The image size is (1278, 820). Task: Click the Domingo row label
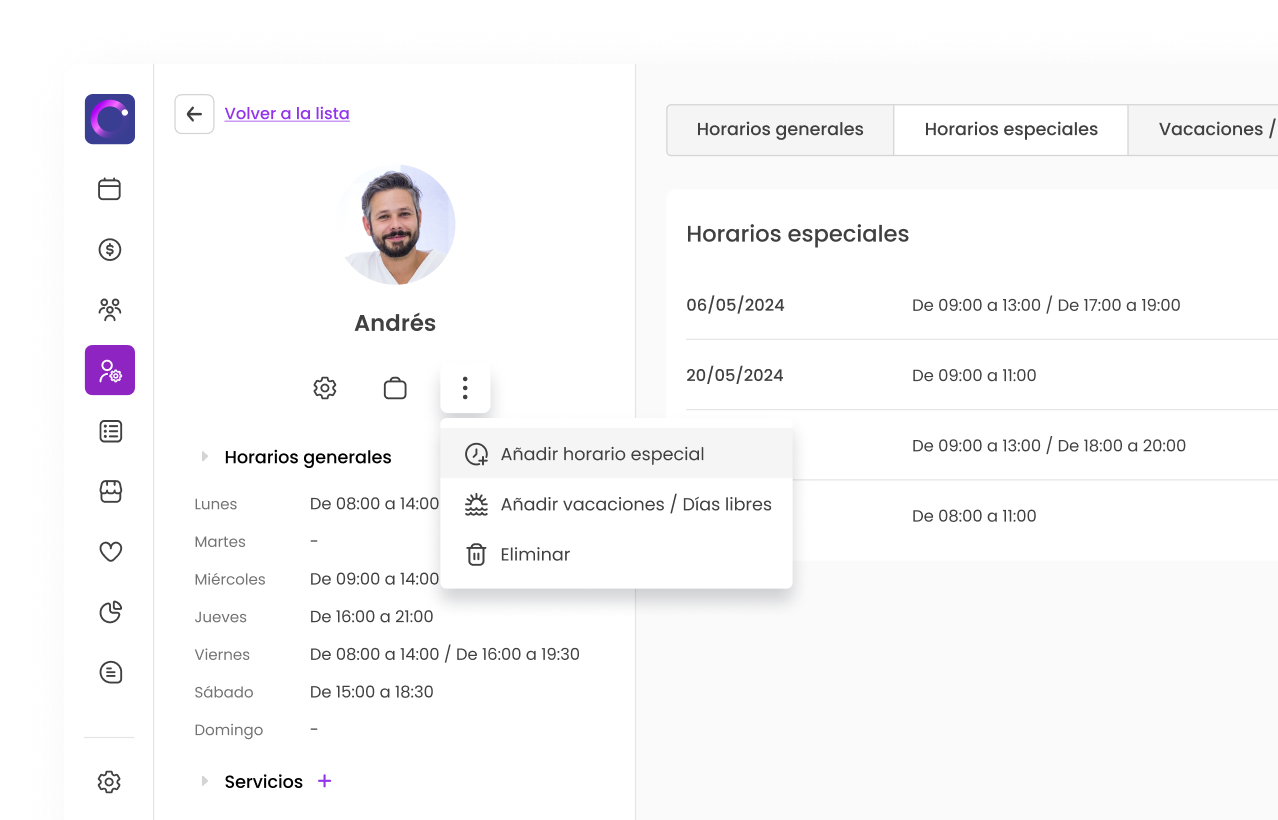tap(229, 730)
